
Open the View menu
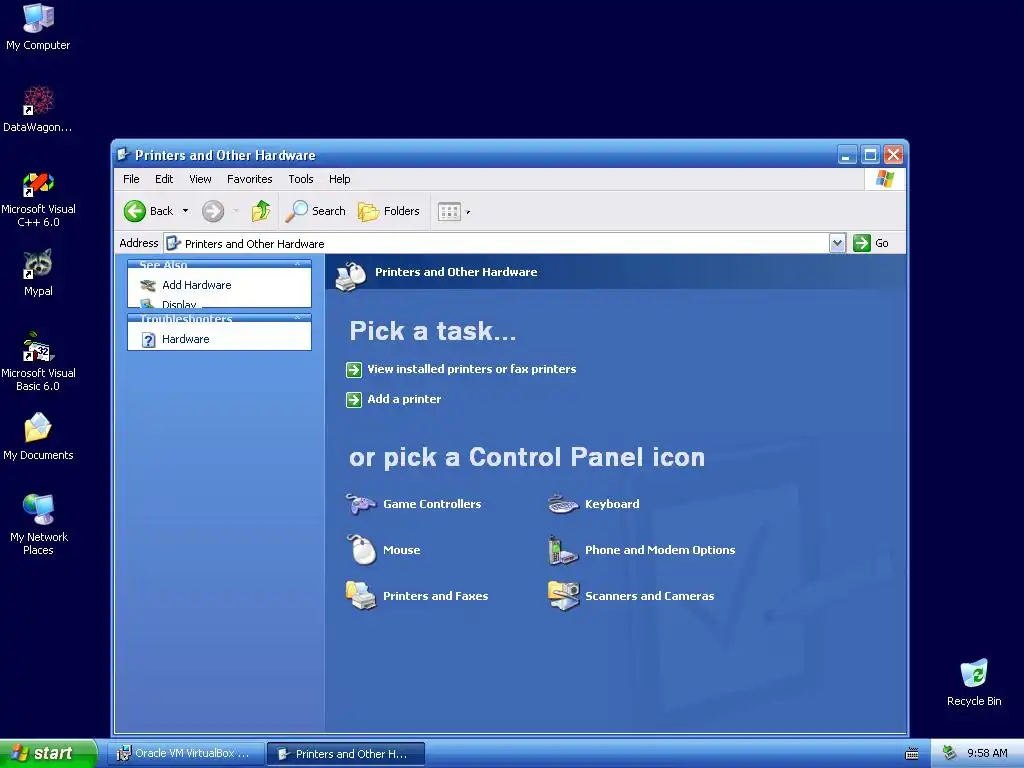[200, 179]
